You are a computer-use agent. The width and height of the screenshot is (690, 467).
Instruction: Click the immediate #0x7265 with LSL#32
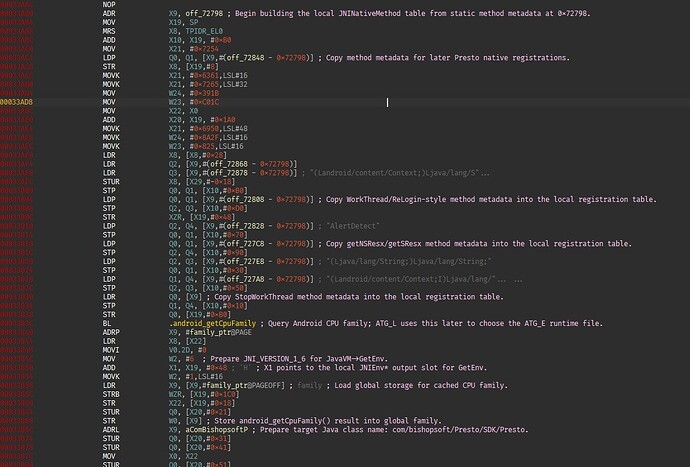(206, 84)
